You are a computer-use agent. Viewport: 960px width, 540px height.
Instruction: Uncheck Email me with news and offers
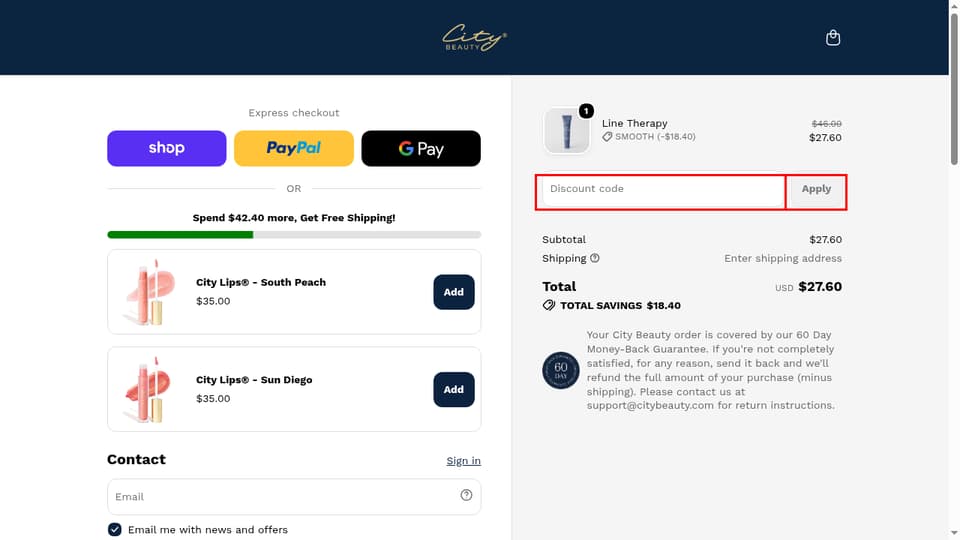114,530
